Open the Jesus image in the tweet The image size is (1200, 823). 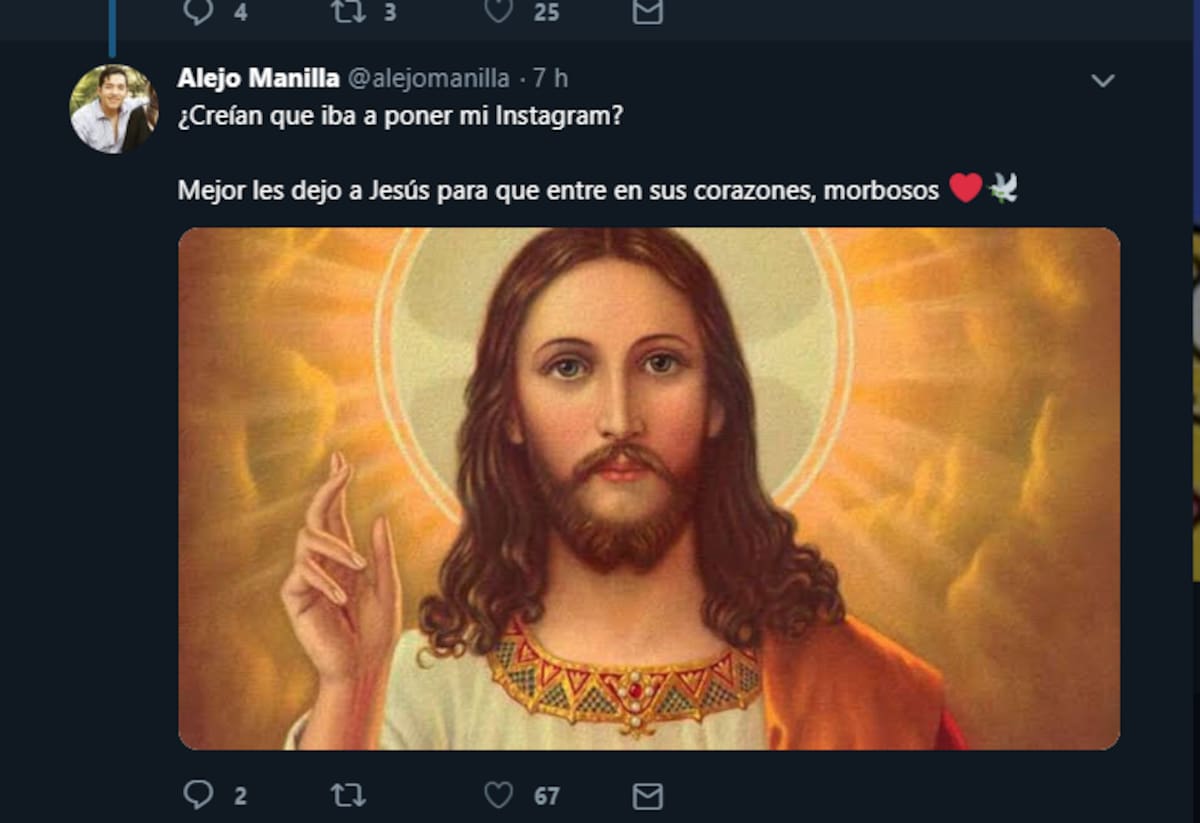pos(648,488)
